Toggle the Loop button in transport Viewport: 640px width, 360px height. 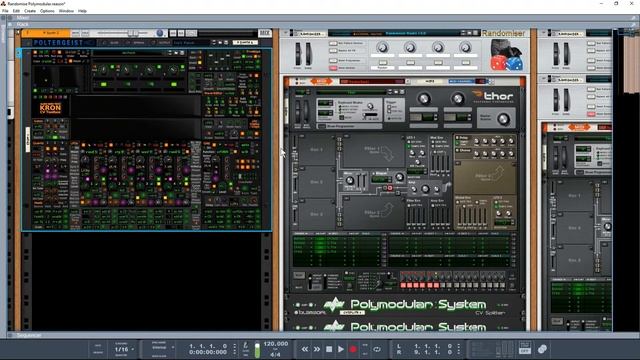(377, 349)
